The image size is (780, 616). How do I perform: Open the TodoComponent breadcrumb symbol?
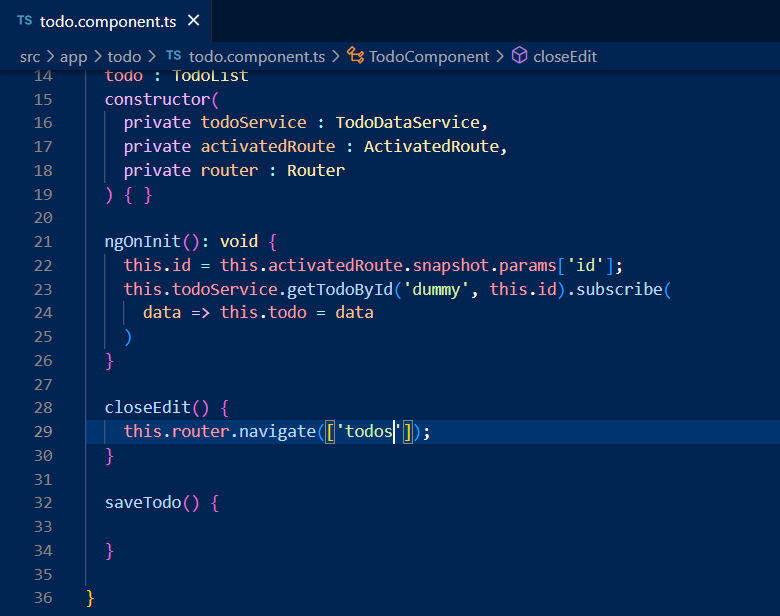tap(429, 57)
